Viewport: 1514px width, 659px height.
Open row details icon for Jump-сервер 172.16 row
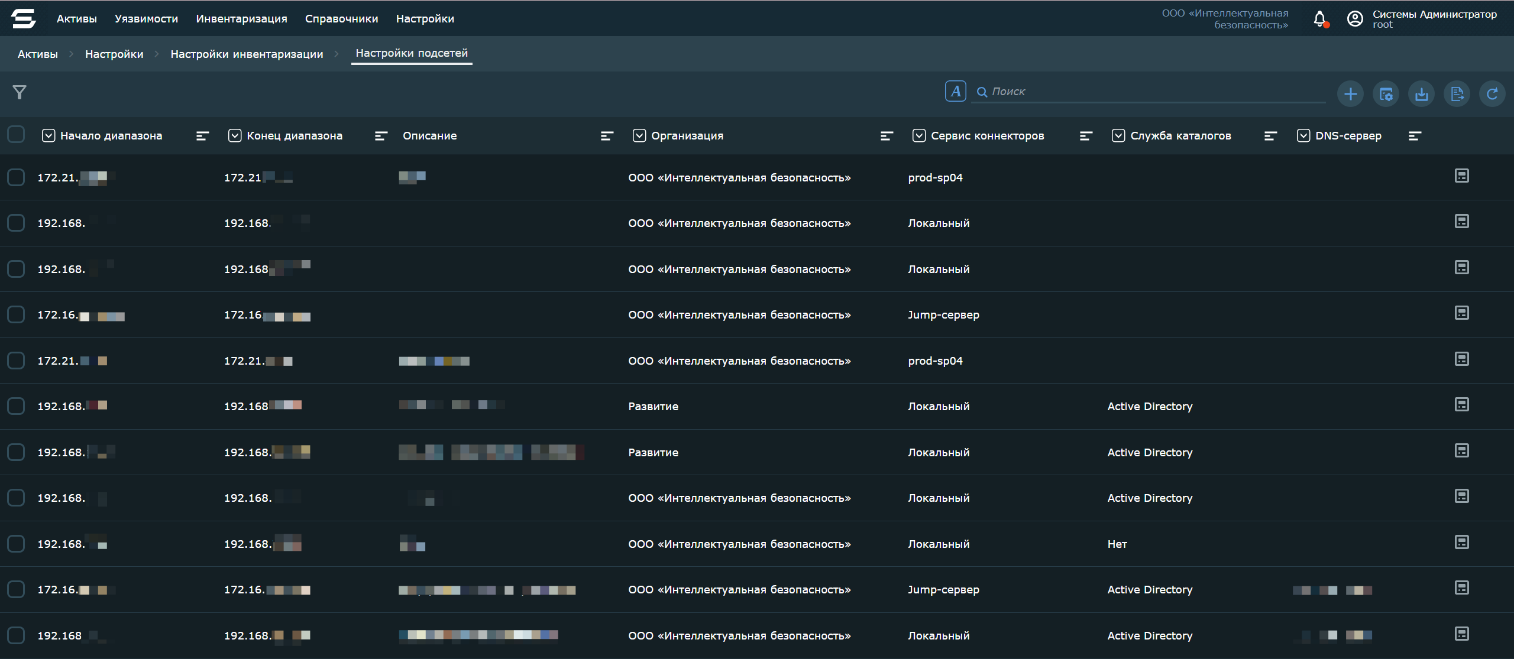tap(1461, 314)
